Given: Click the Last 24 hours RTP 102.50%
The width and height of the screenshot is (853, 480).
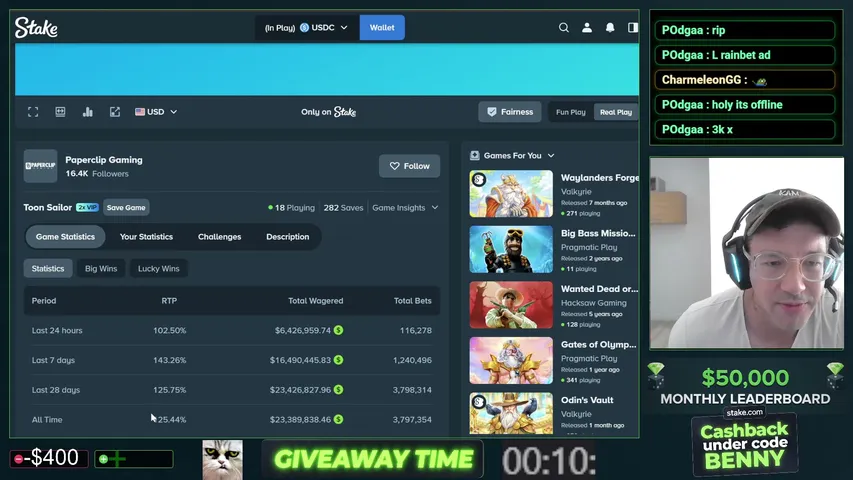Looking at the screenshot, I should pyautogui.click(x=169, y=330).
